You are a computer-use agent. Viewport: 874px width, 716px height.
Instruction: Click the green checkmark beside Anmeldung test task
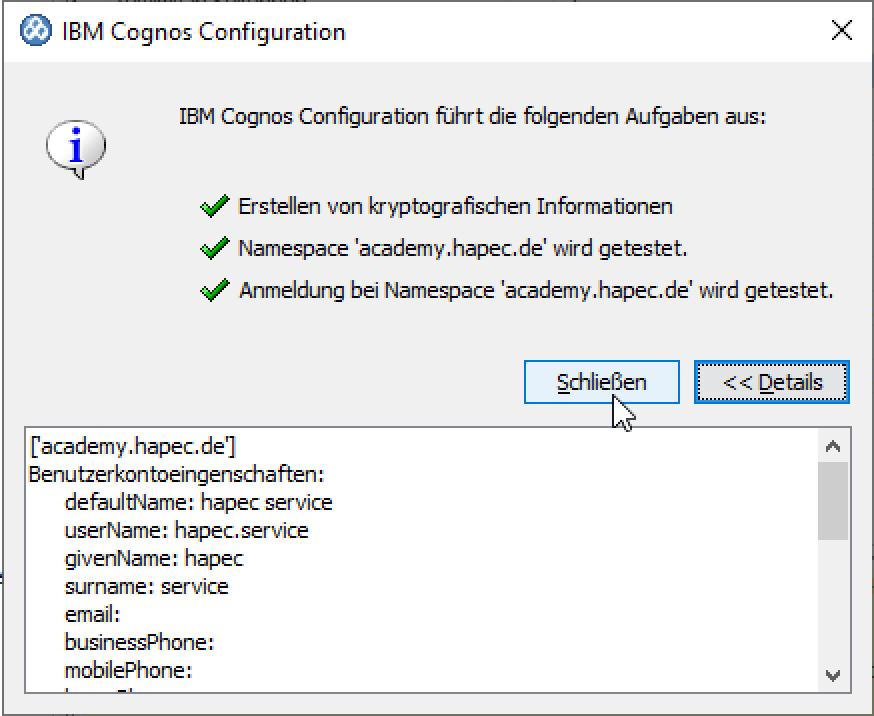click(214, 291)
